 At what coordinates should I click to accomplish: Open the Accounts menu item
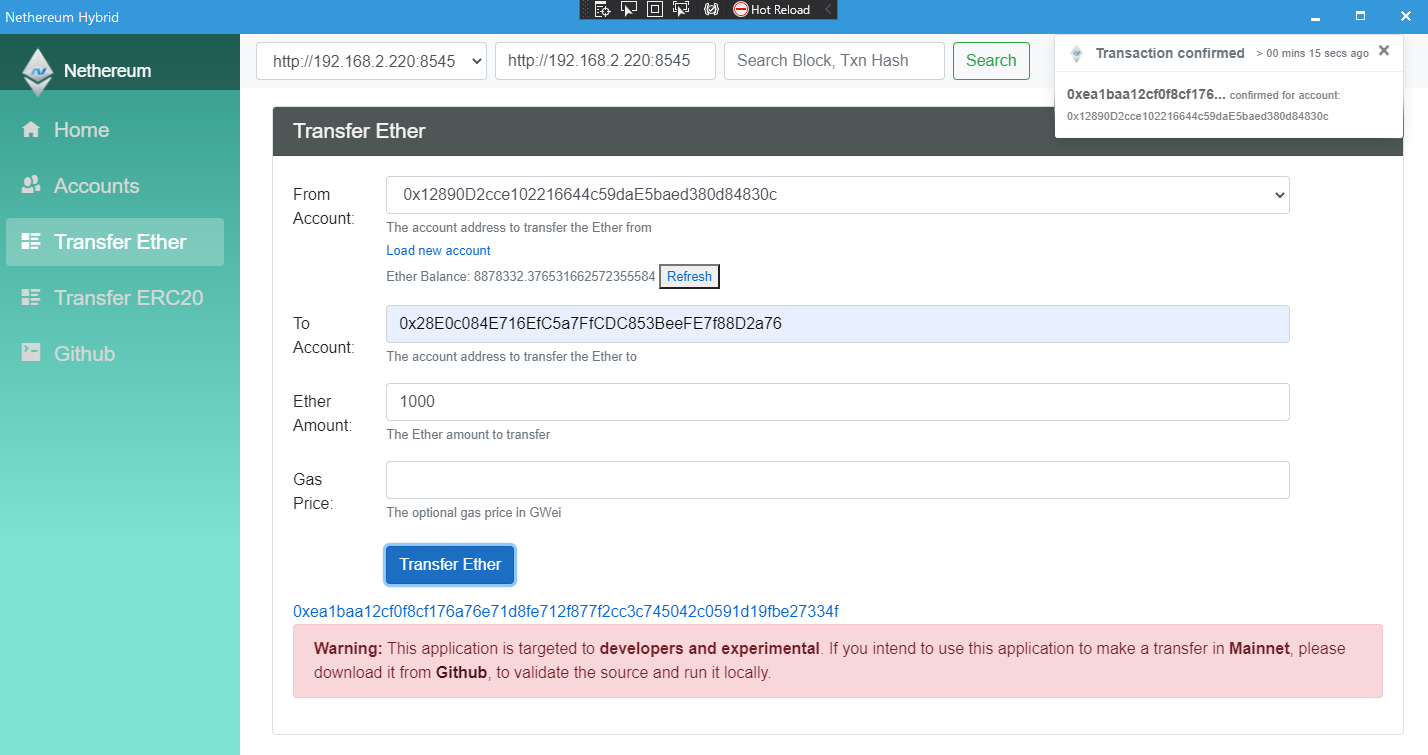pos(115,186)
